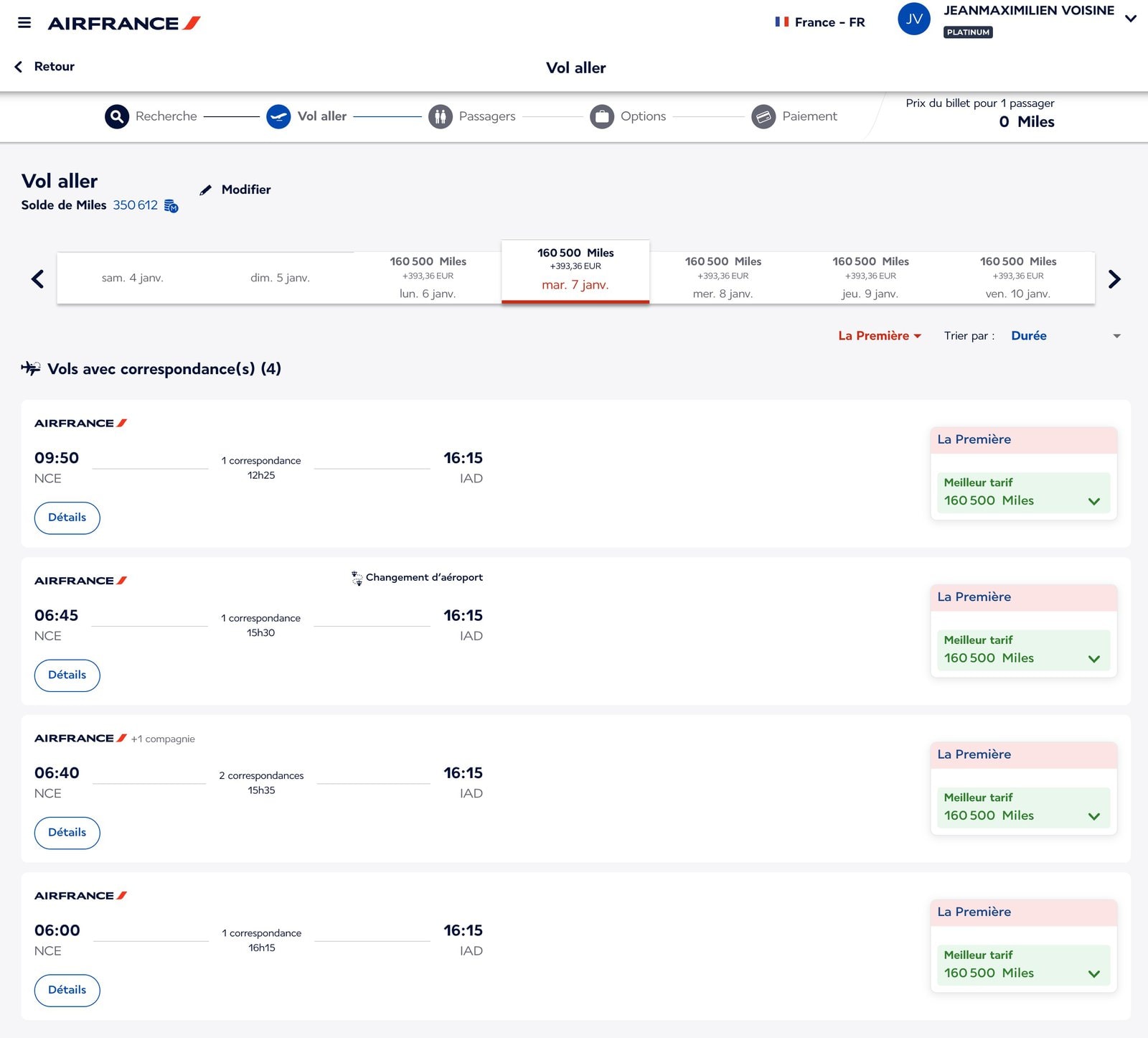
Task: Click the Miles balance coins icon
Action: pyautogui.click(x=171, y=206)
